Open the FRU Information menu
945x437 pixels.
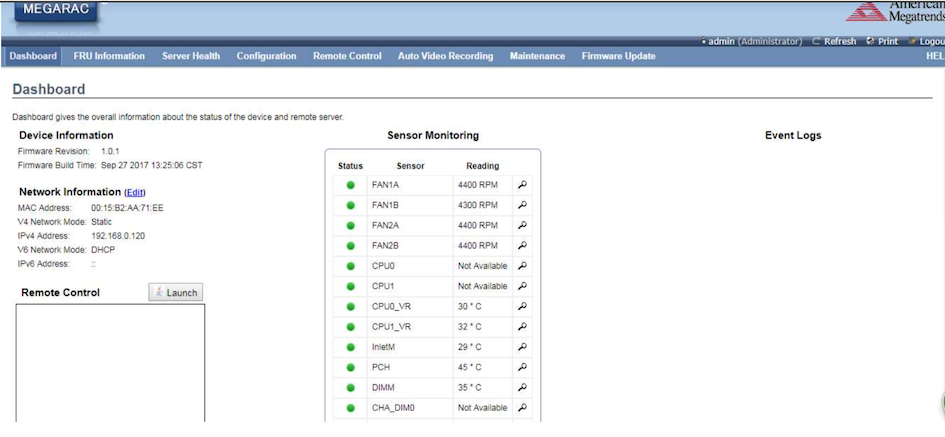[x=109, y=56]
